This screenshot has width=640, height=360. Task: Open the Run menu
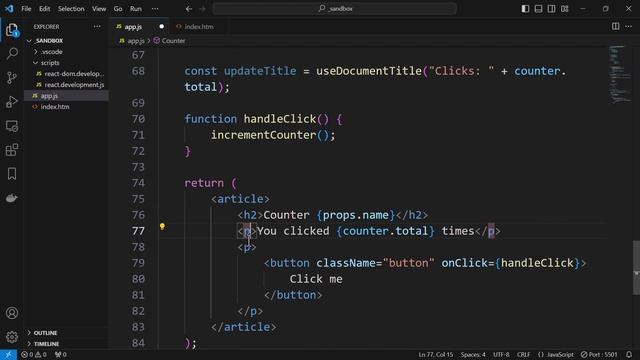coord(136,9)
